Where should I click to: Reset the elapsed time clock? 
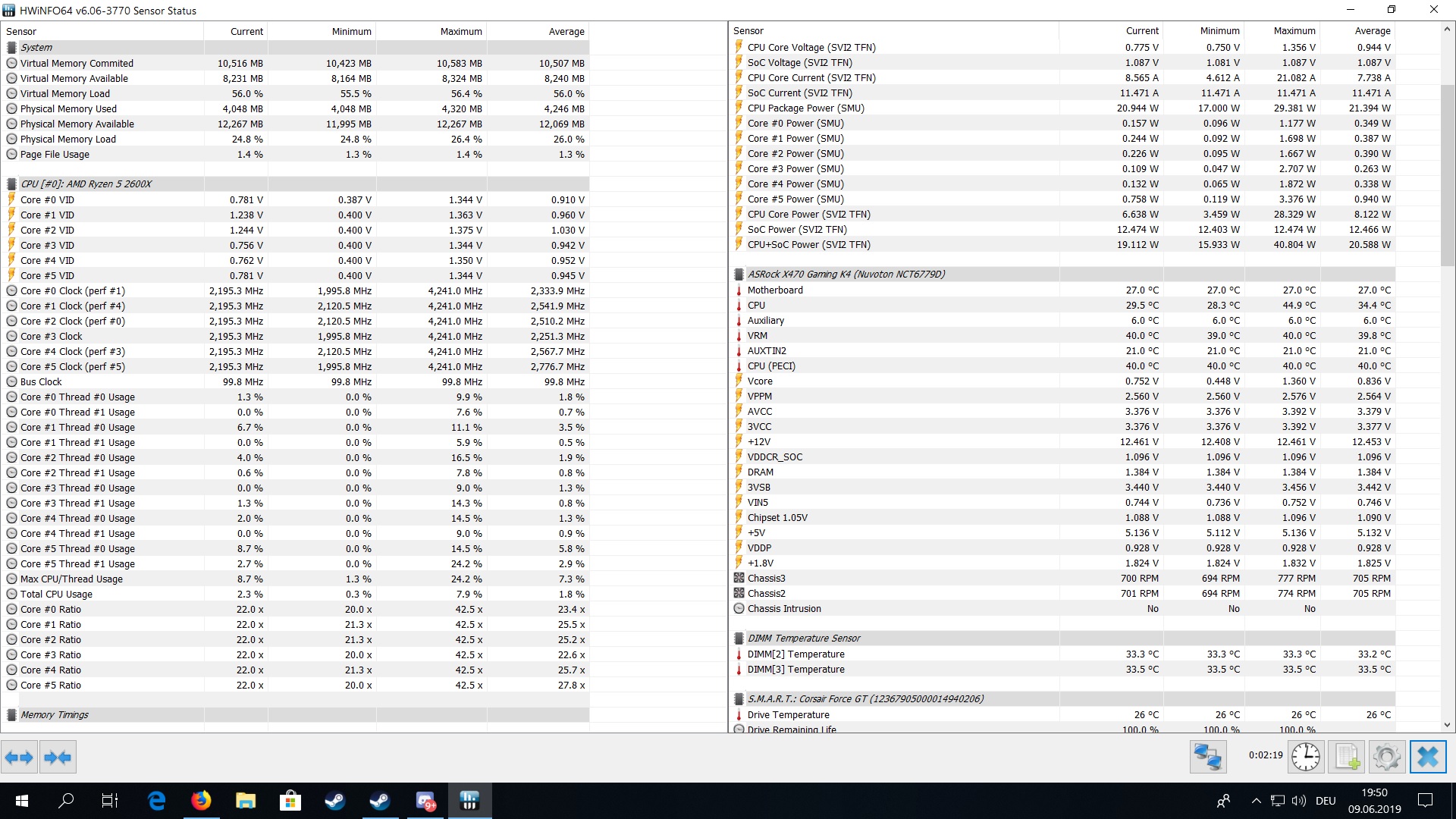tap(1306, 757)
